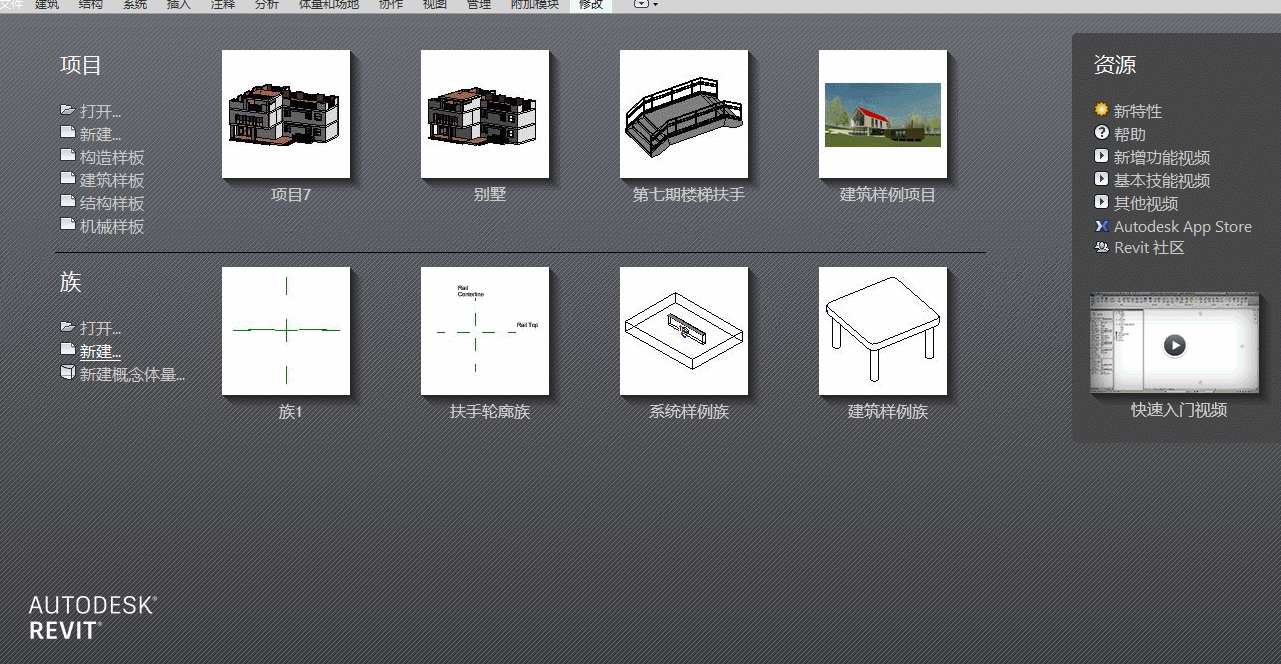Screen dimensions: 1281x664
Task: Open the 扶手轮廓族 family thumbnail
Action: point(485,331)
